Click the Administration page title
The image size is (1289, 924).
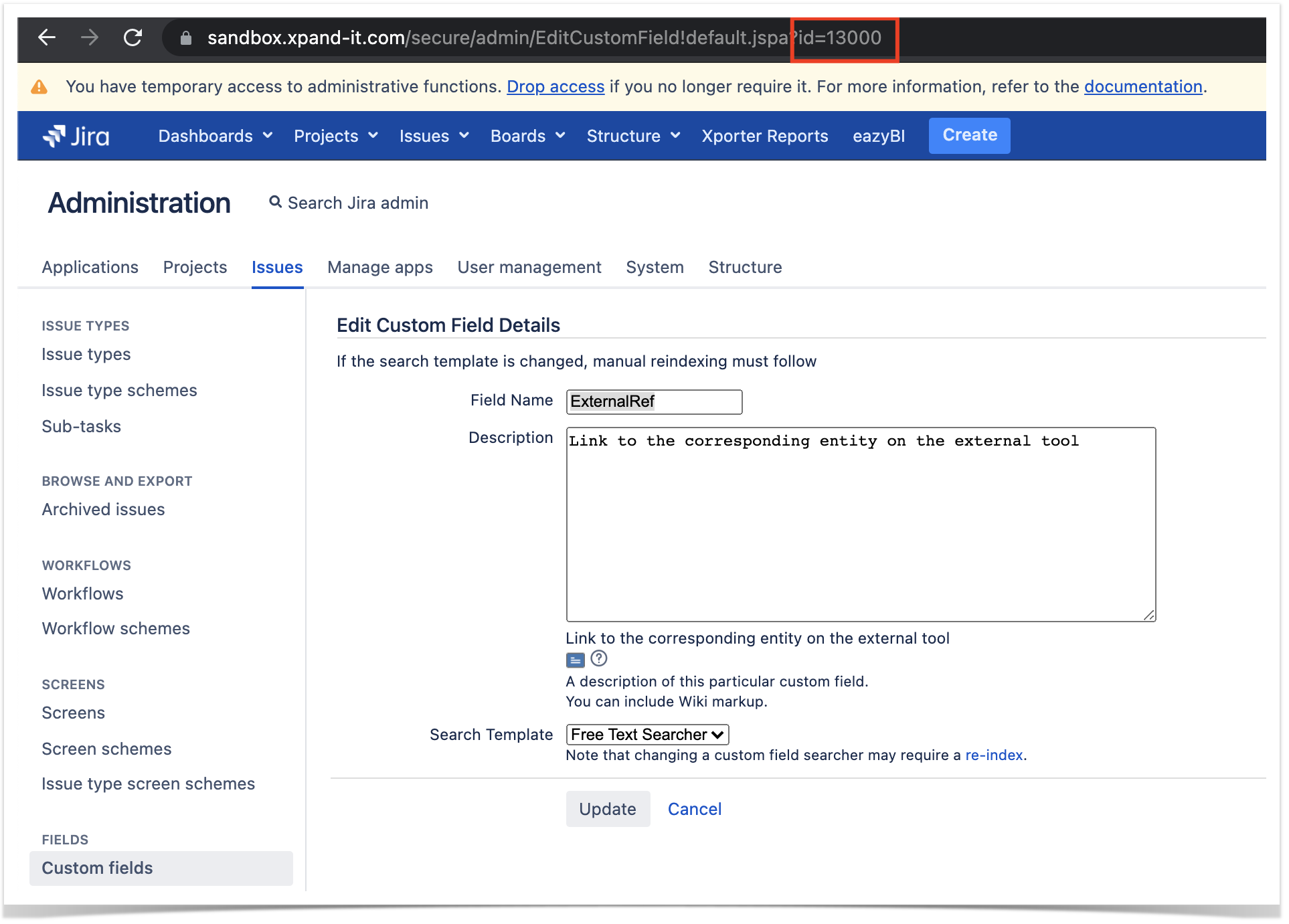(139, 203)
